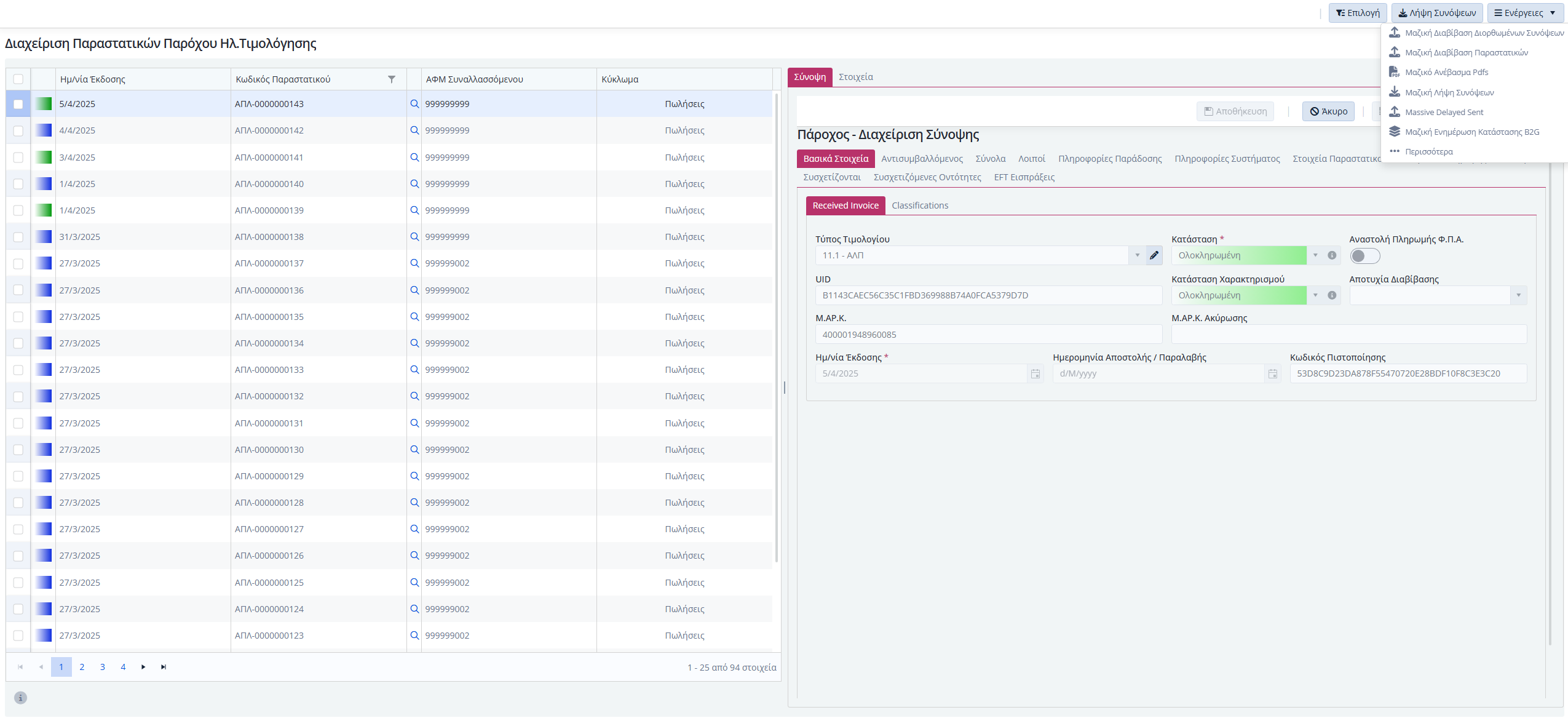
Task: Open magnifier lookup for ΑΠΛ-0000000137 row
Action: [414, 263]
